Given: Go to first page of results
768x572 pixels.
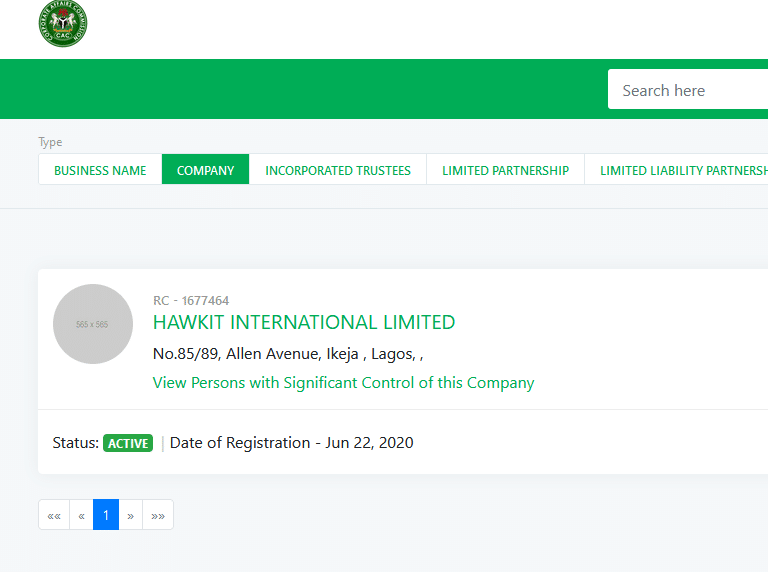Looking at the screenshot, I should click(x=54, y=515).
